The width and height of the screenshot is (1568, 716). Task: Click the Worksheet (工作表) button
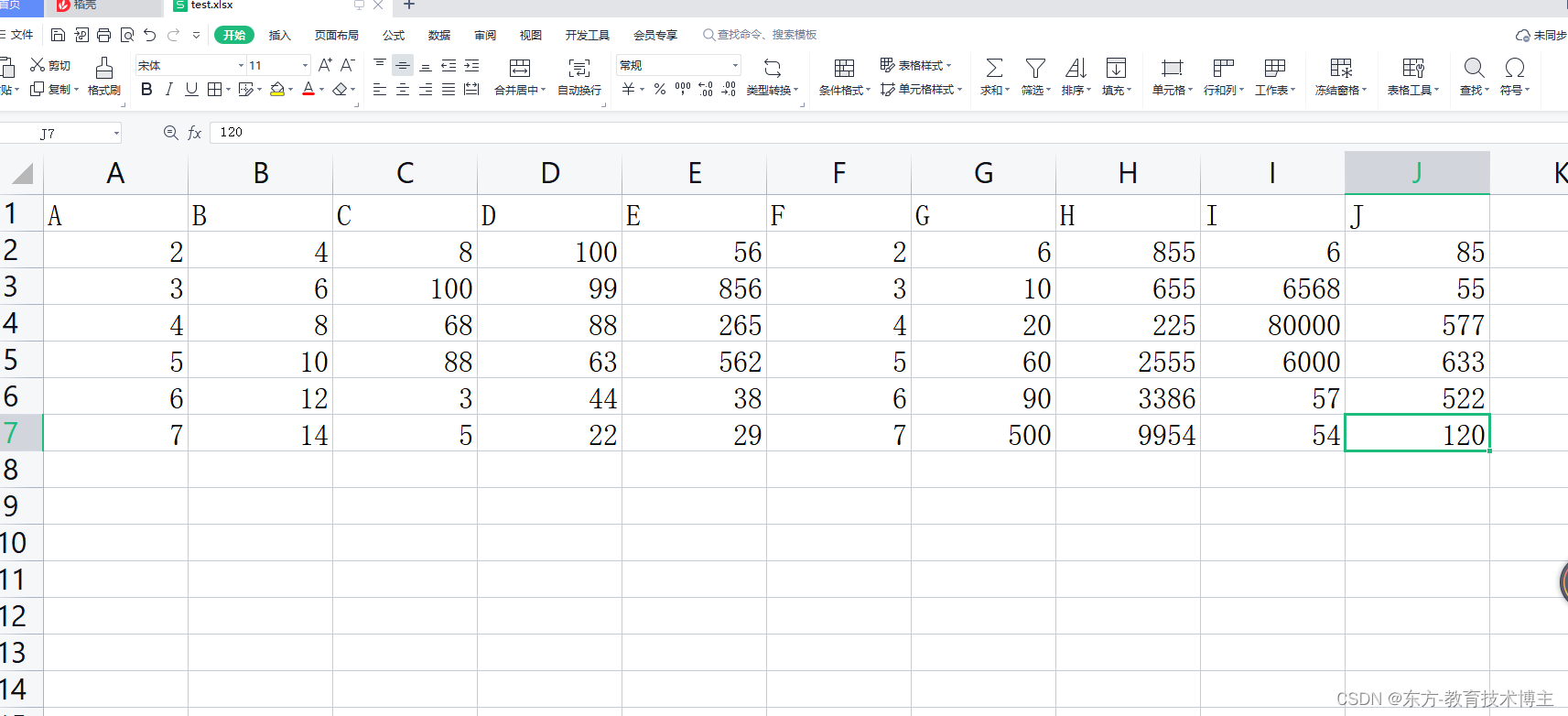coord(1274,77)
